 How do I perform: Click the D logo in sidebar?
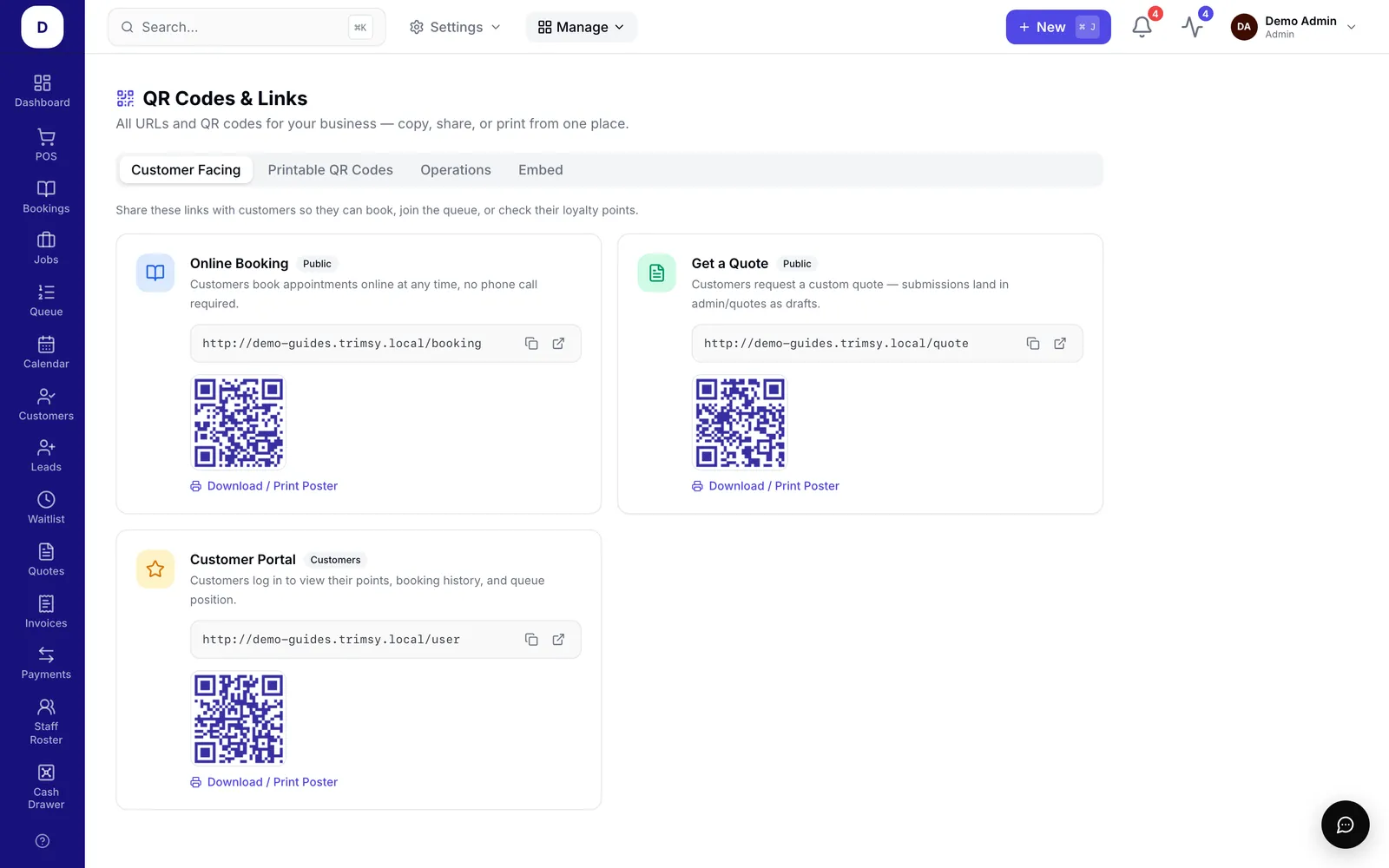[x=43, y=27]
